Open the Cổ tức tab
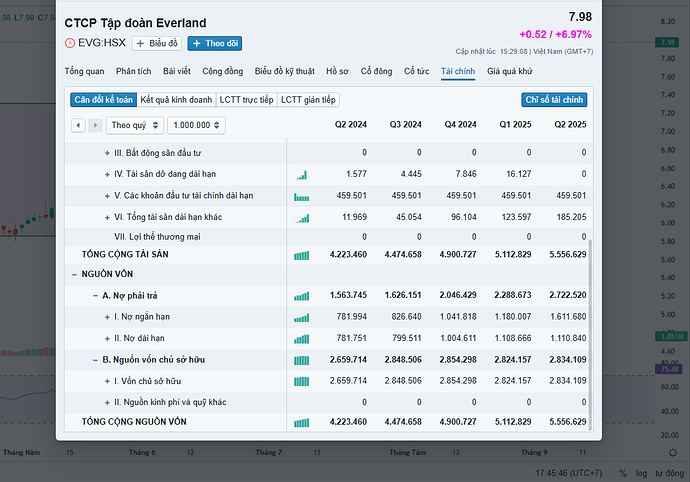690x482 pixels. (x=416, y=71)
